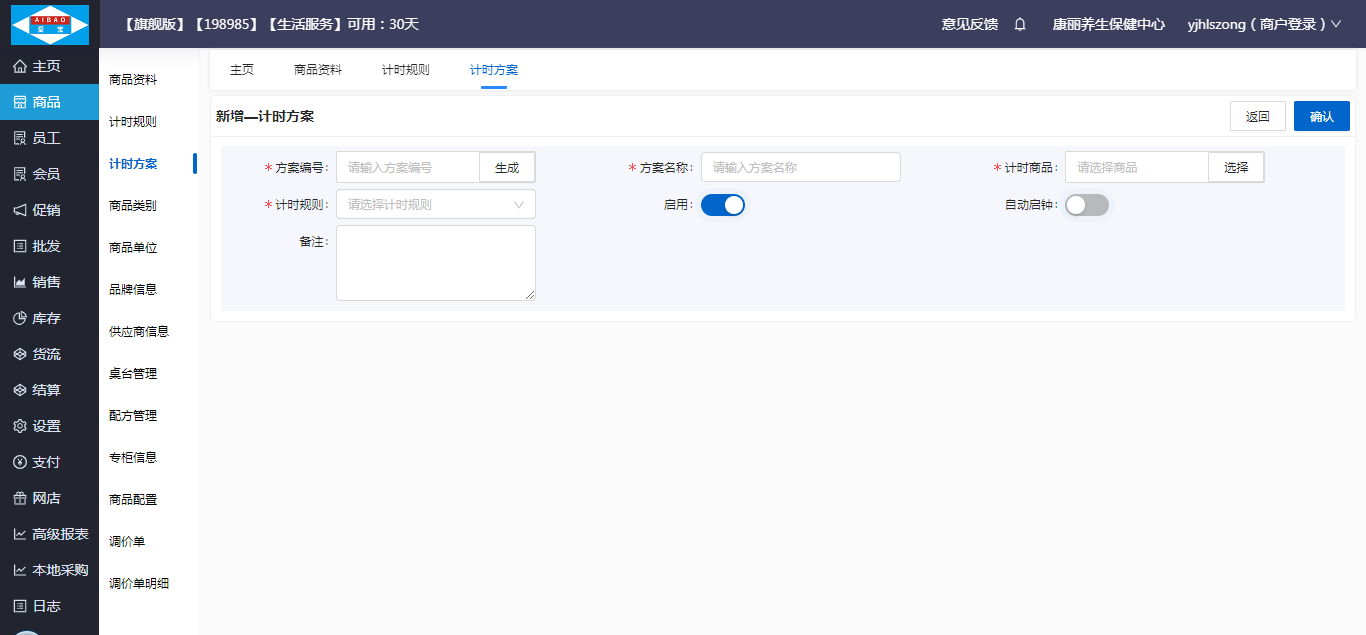Open the 日志 log section
The image size is (1366, 635).
click(49, 606)
